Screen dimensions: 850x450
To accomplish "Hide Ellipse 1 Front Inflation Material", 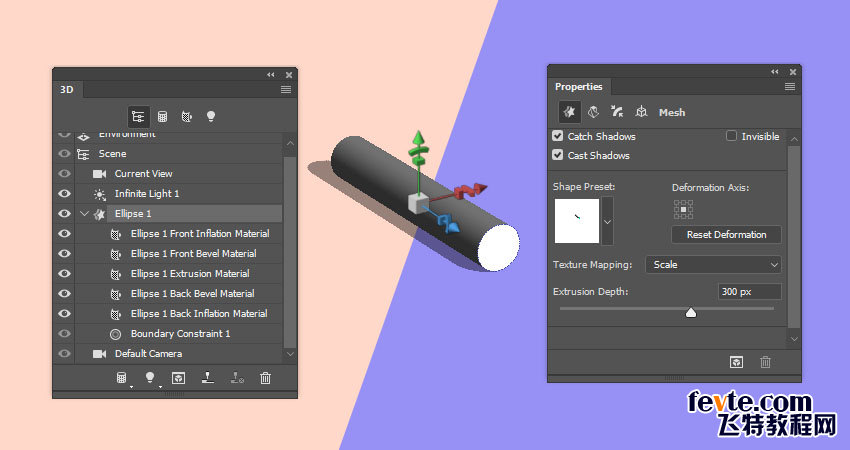I will (x=64, y=234).
